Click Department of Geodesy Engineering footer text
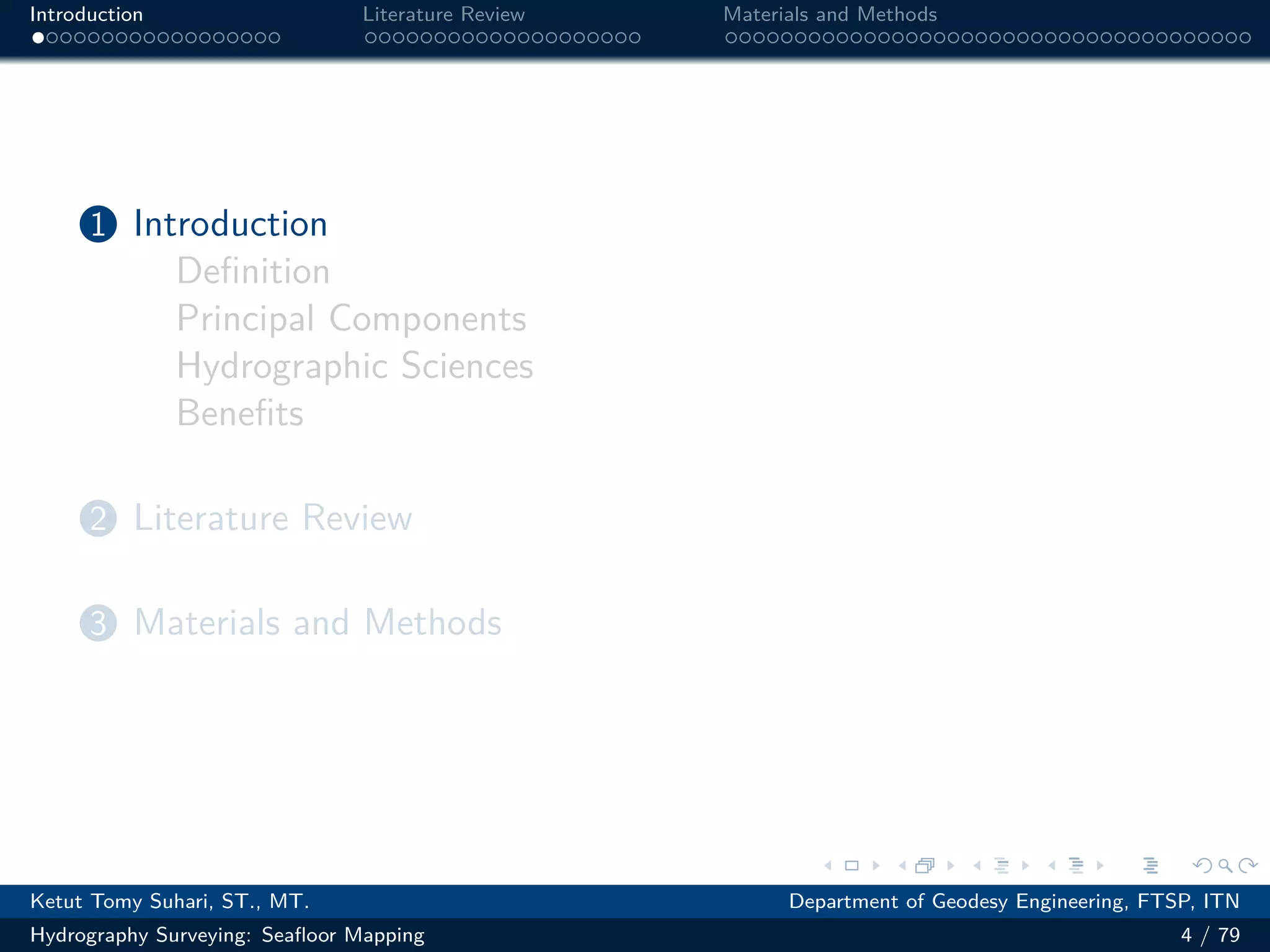 (x=1014, y=901)
